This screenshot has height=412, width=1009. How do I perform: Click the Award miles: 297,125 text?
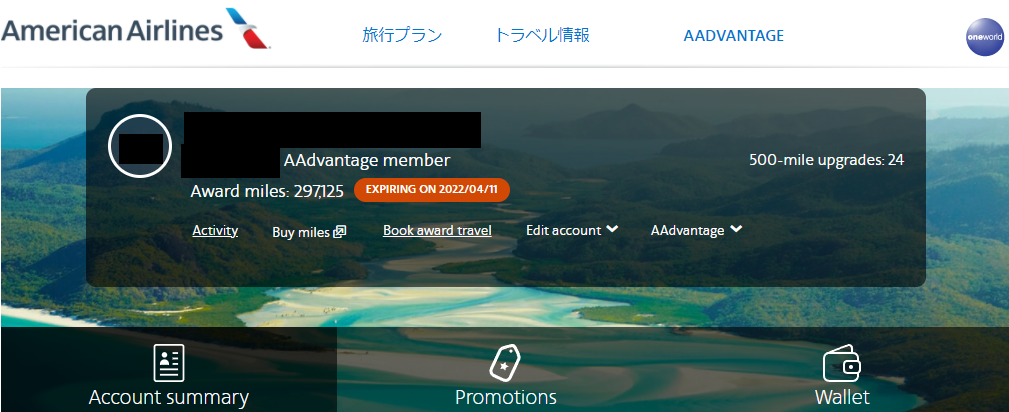tap(267, 191)
